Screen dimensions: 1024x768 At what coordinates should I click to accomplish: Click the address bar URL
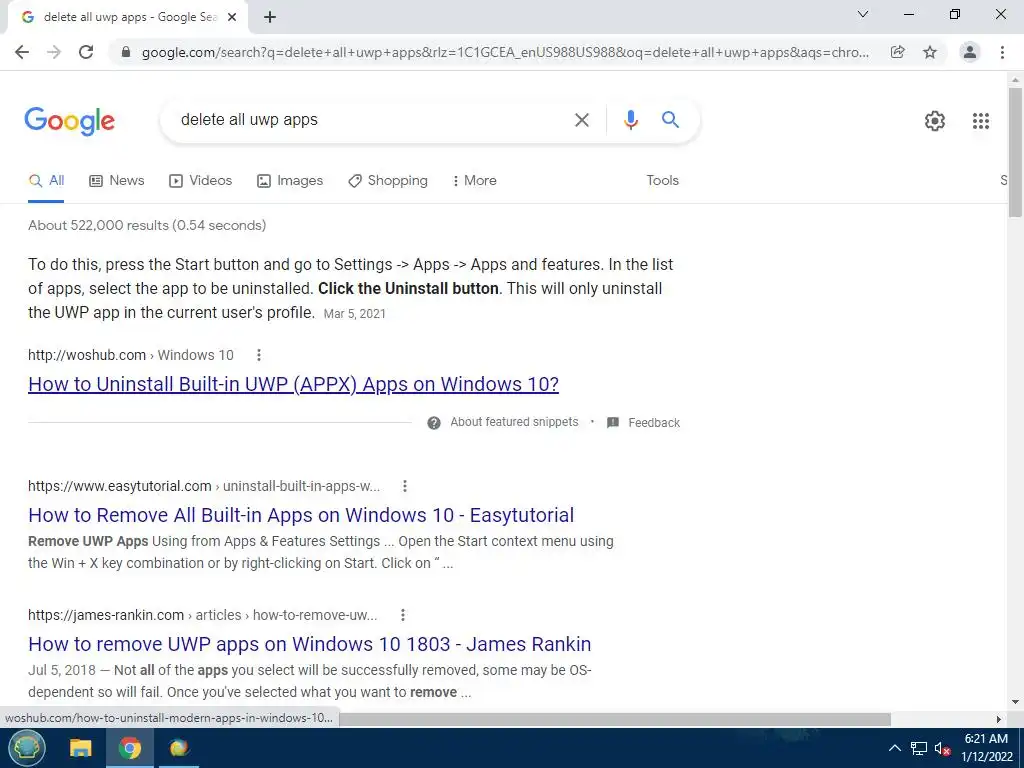pos(505,52)
